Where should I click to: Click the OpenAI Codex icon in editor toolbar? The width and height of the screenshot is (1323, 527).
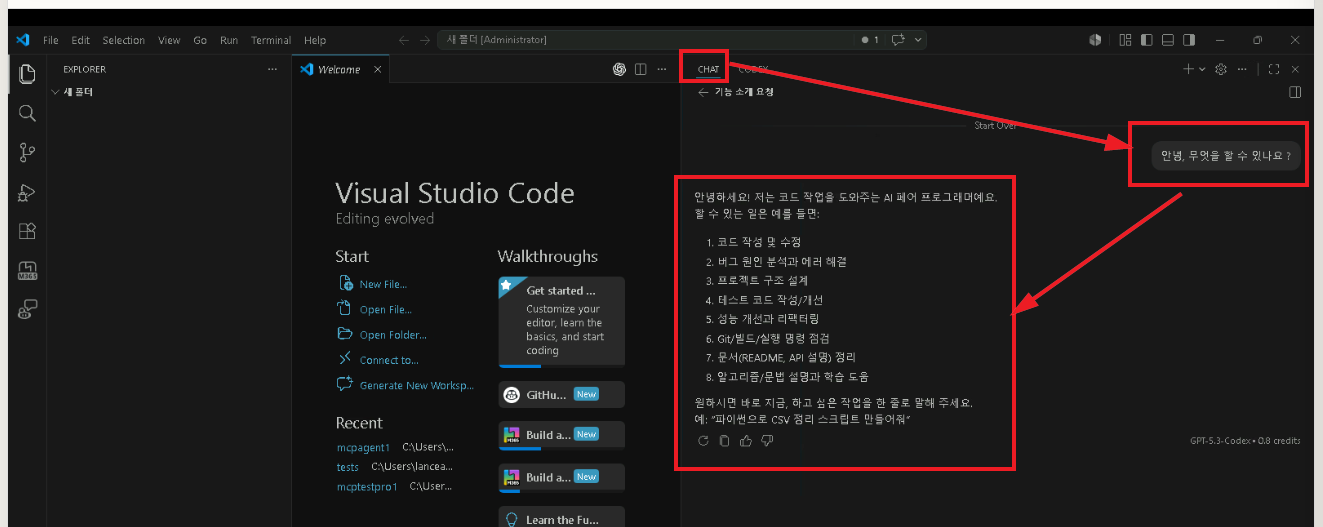619,69
